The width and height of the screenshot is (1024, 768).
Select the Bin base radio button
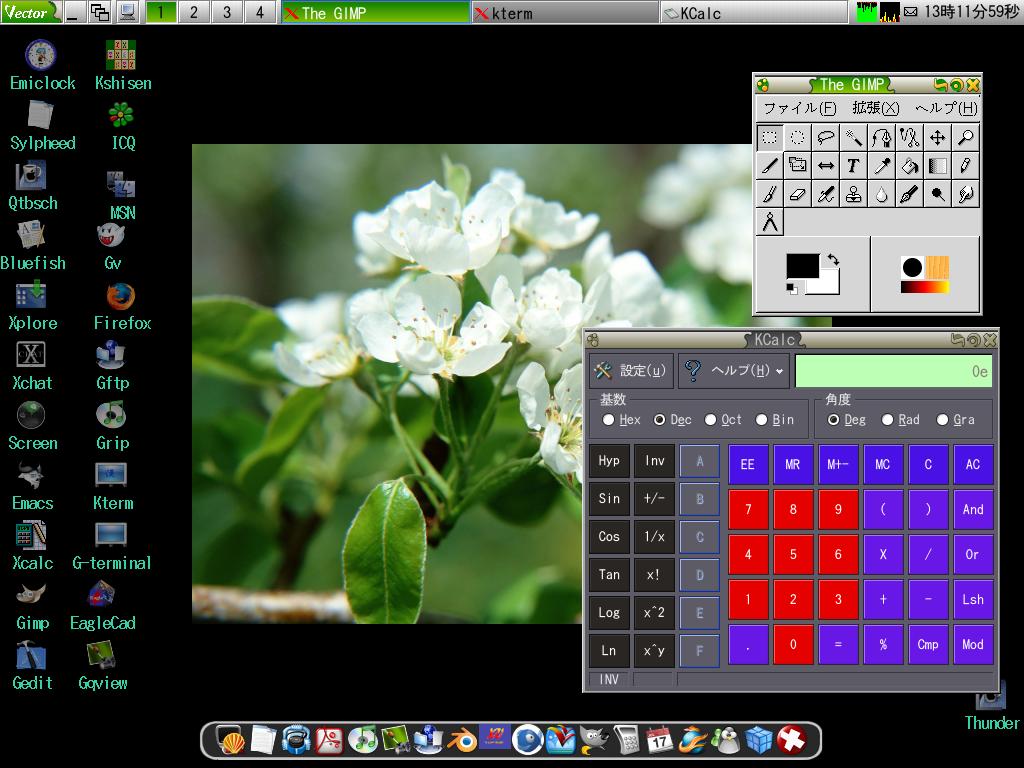pos(762,420)
